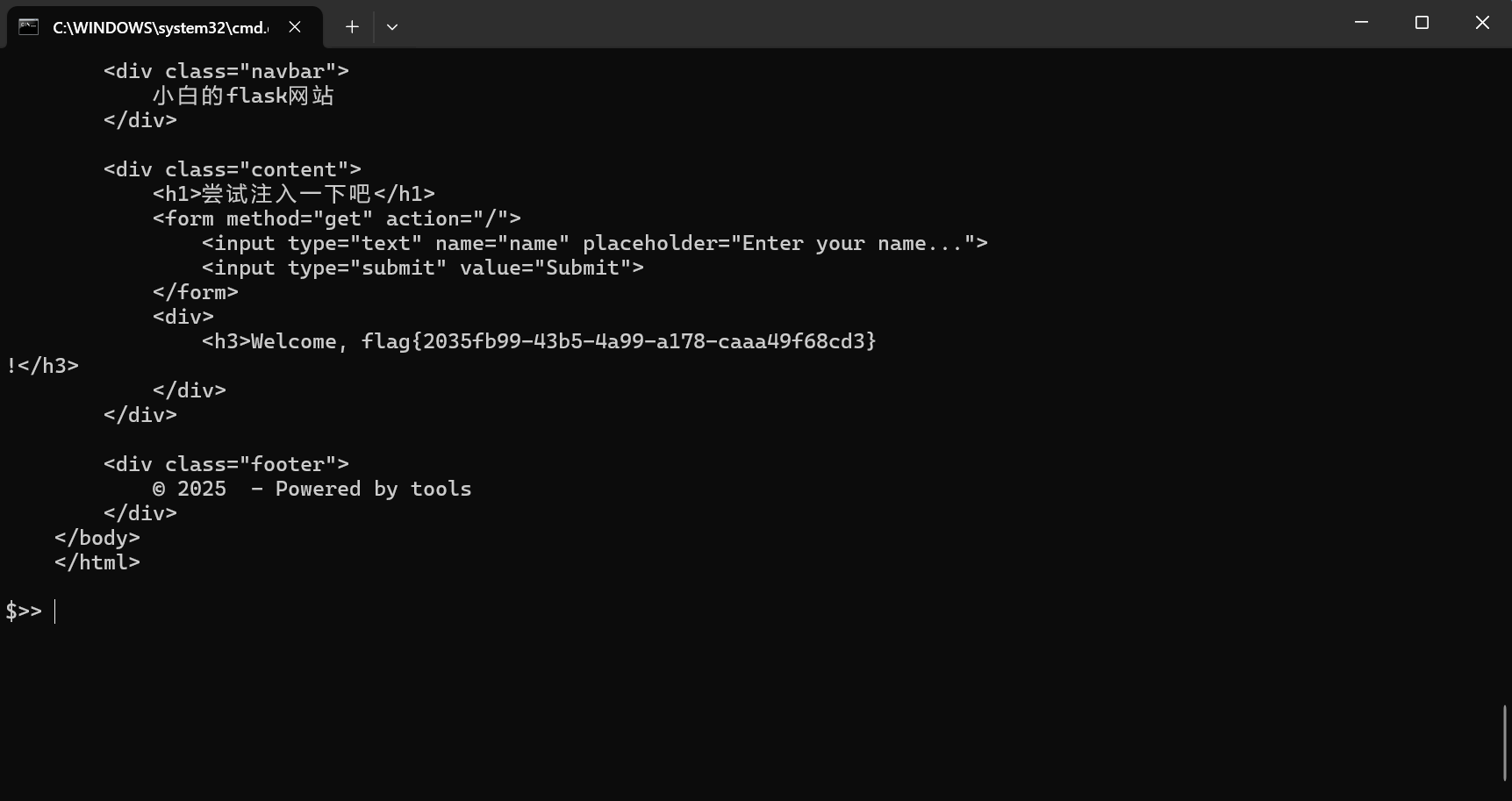Click the flag{2035fb99...} text
Screen dimensions: 1512x801
619,341
